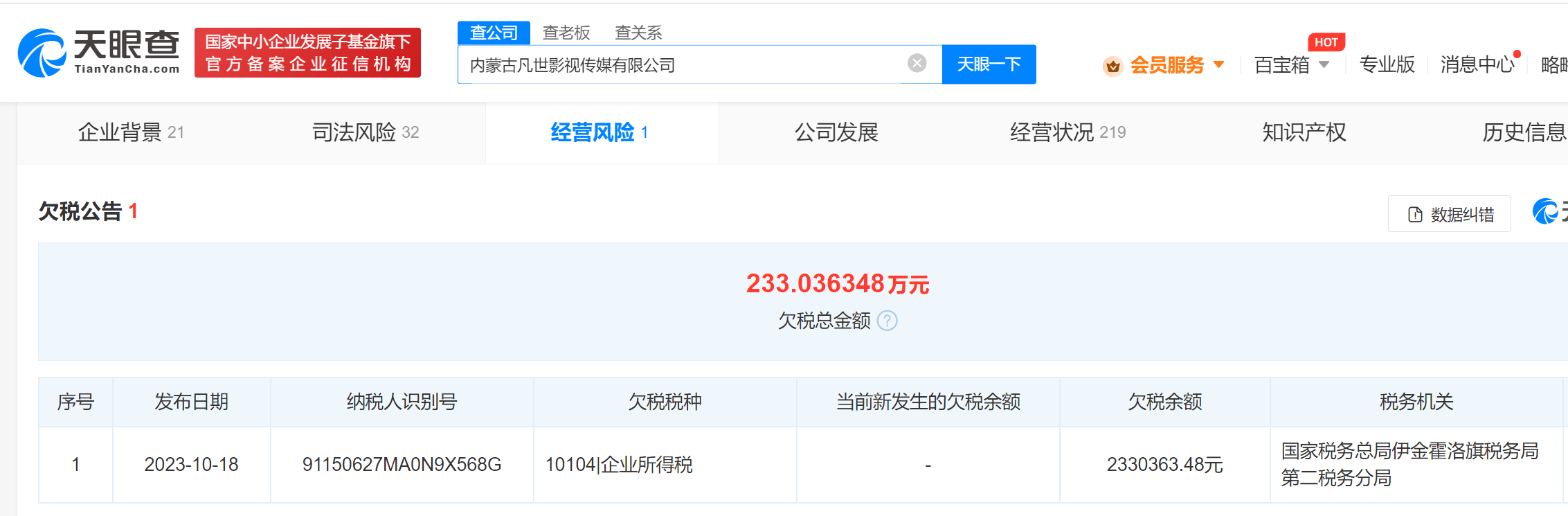The width and height of the screenshot is (1568, 516).
Task: Click the crown icon beside 会员服务
Action: pyautogui.click(x=1112, y=66)
